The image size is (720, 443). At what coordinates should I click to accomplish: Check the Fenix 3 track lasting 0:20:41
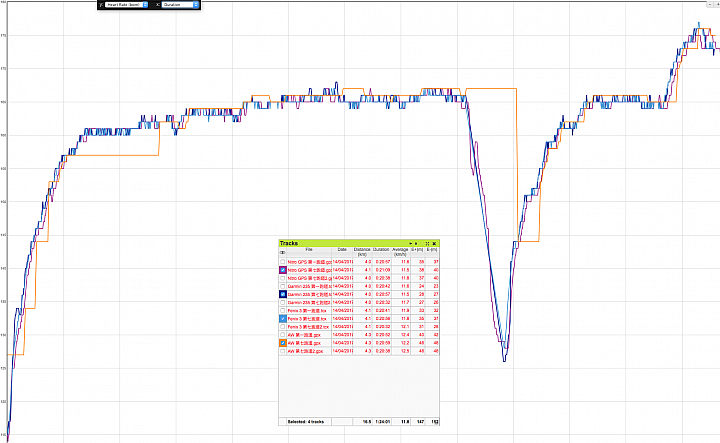coord(282,311)
